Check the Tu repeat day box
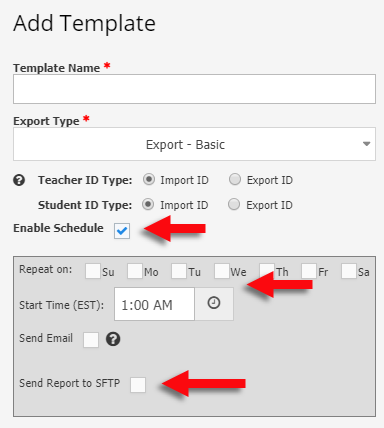This screenshot has width=384, height=428. [179, 271]
